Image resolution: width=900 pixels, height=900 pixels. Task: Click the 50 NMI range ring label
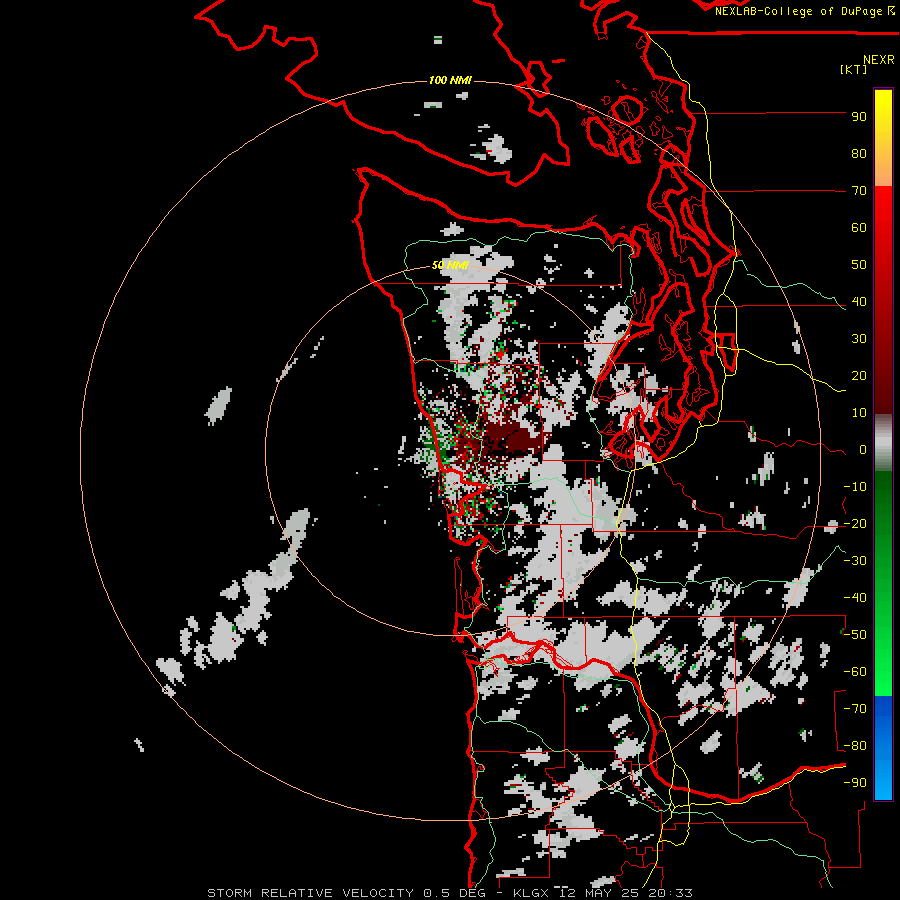tap(450, 265)
